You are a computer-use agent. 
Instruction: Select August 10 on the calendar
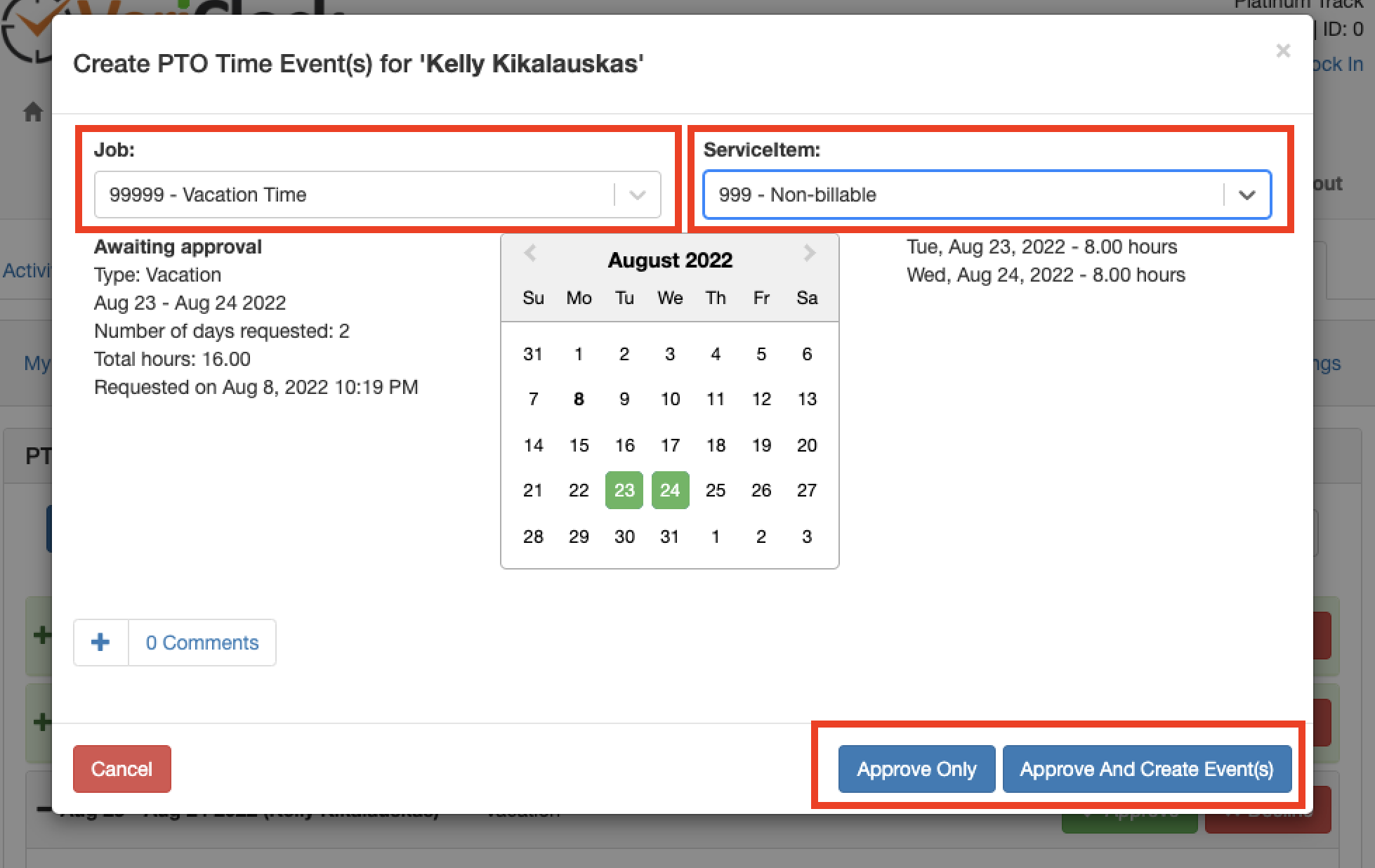tap(670, 399)
